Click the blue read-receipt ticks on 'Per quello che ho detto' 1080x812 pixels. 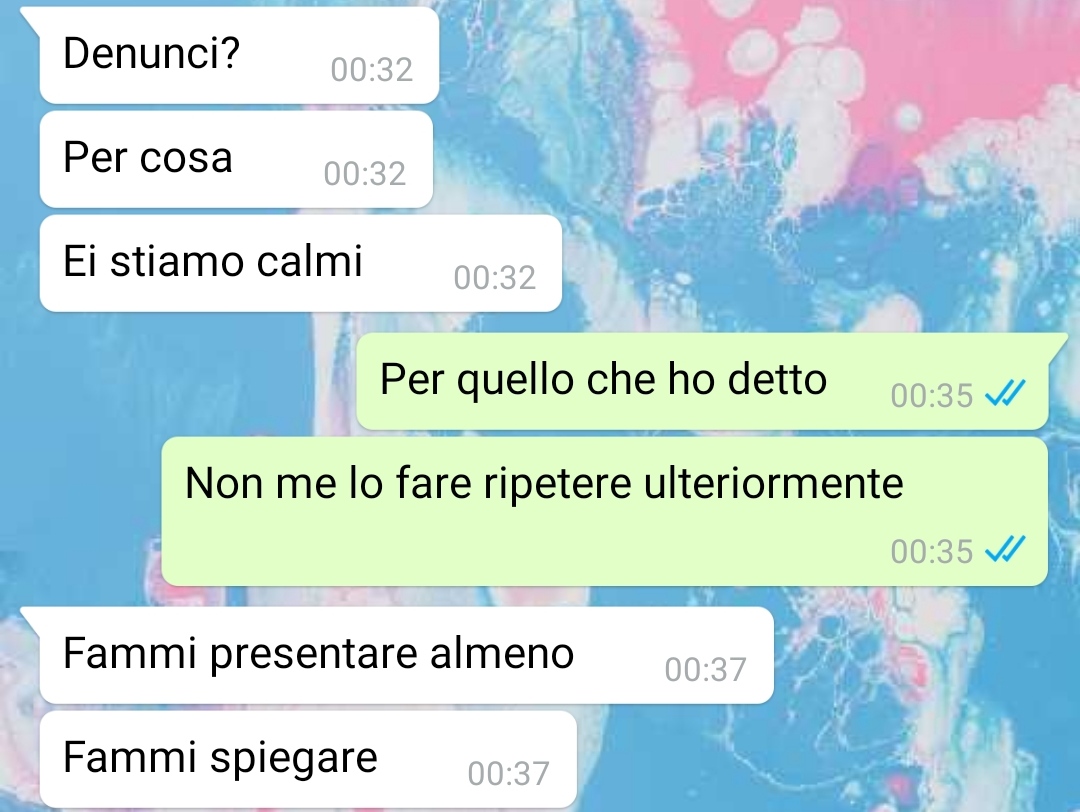[x=1006, y=393]
